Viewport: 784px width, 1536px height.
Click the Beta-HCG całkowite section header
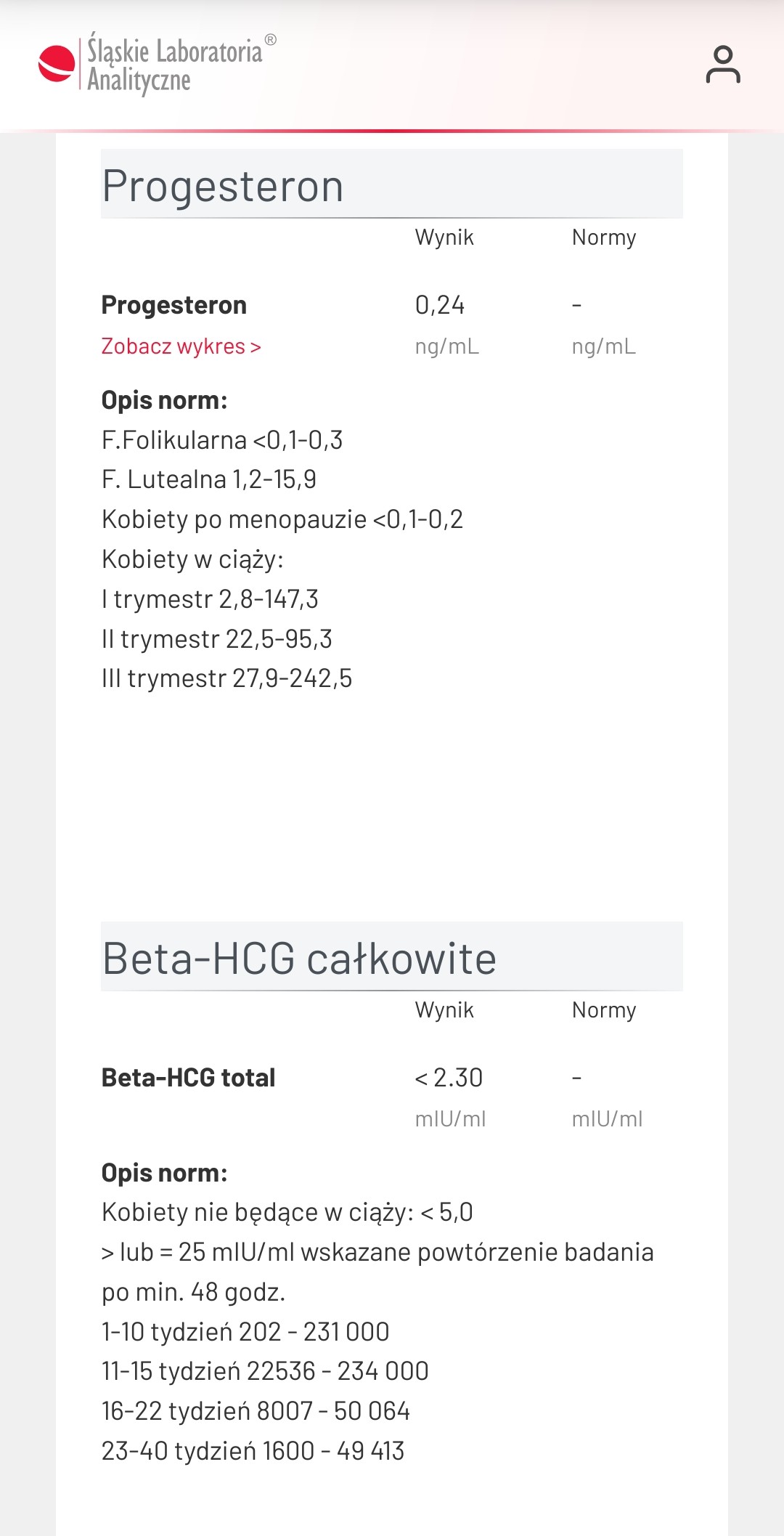(299, 959)
